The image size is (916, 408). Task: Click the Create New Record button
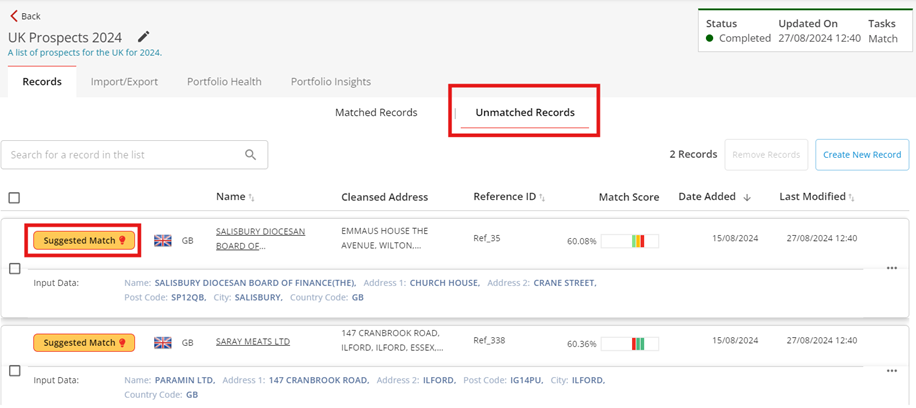[862, 155]
